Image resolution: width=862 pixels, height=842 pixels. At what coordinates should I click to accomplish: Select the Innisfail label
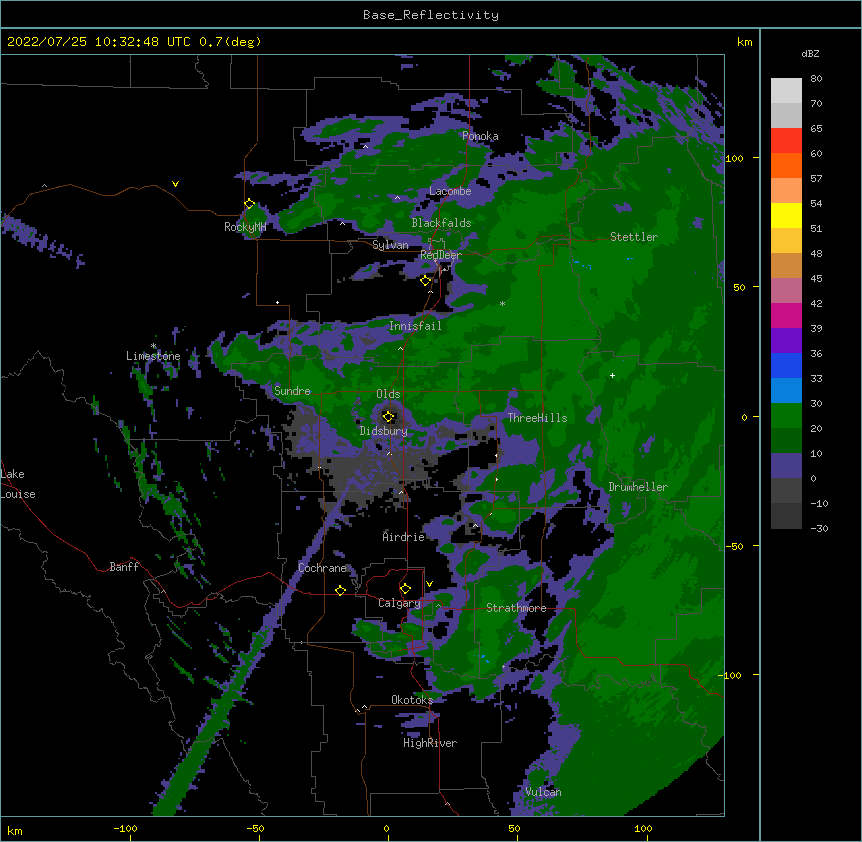click(x=415, y=326)
